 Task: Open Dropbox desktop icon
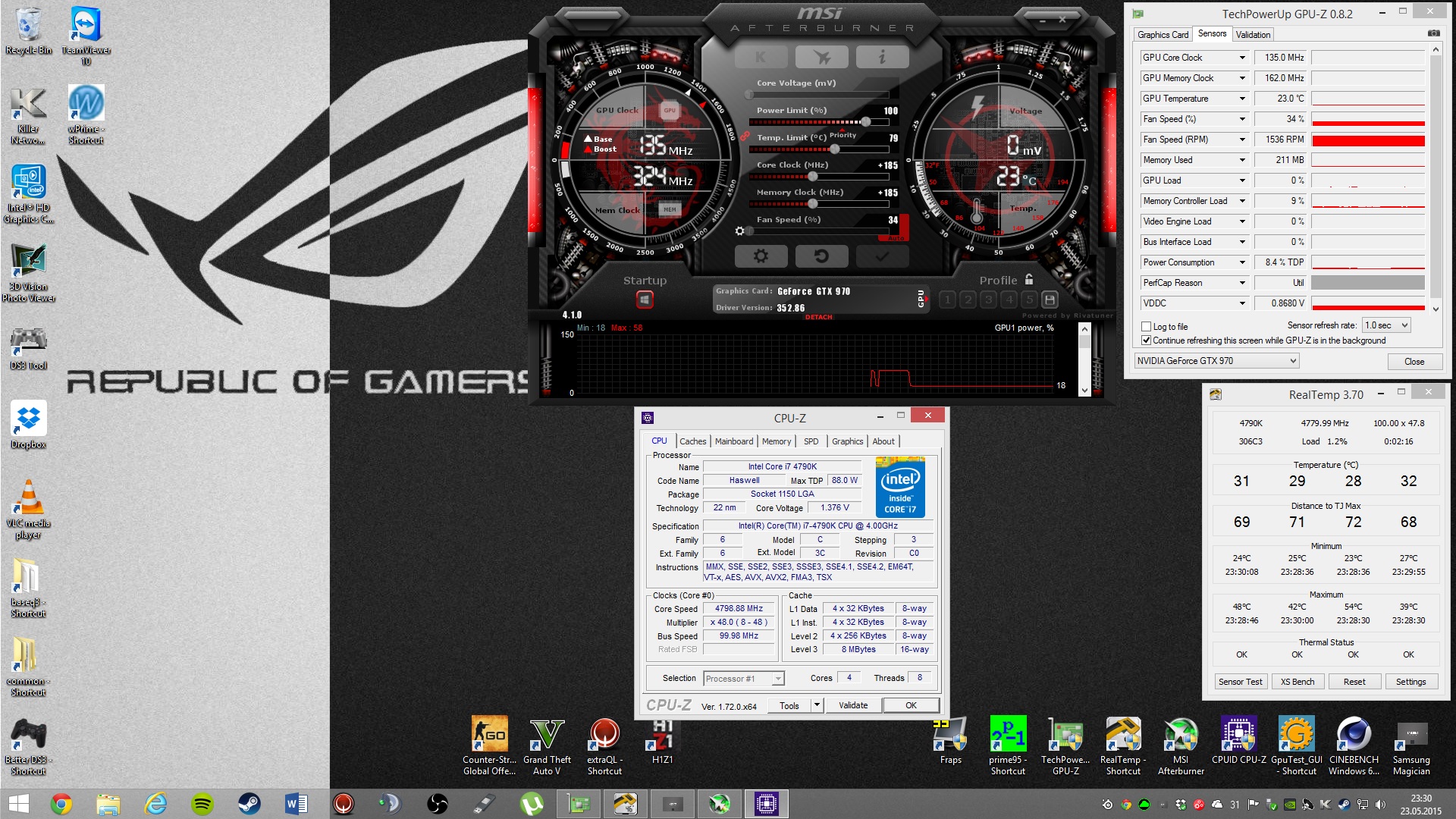(29, 425)
